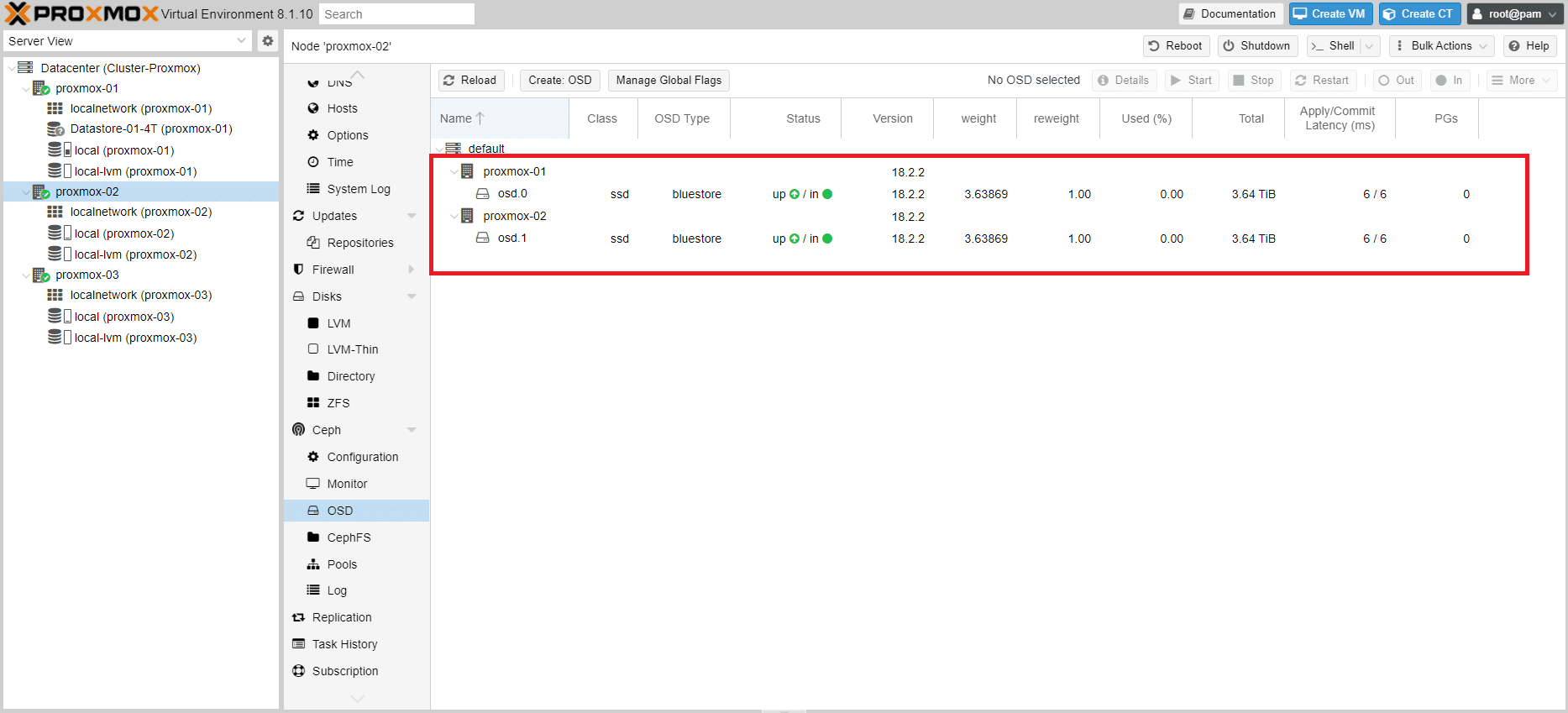Screen dimensions: 1568x713
Task: Sort by Name column header
Action: pyautogui.click(x=500, y=118)
